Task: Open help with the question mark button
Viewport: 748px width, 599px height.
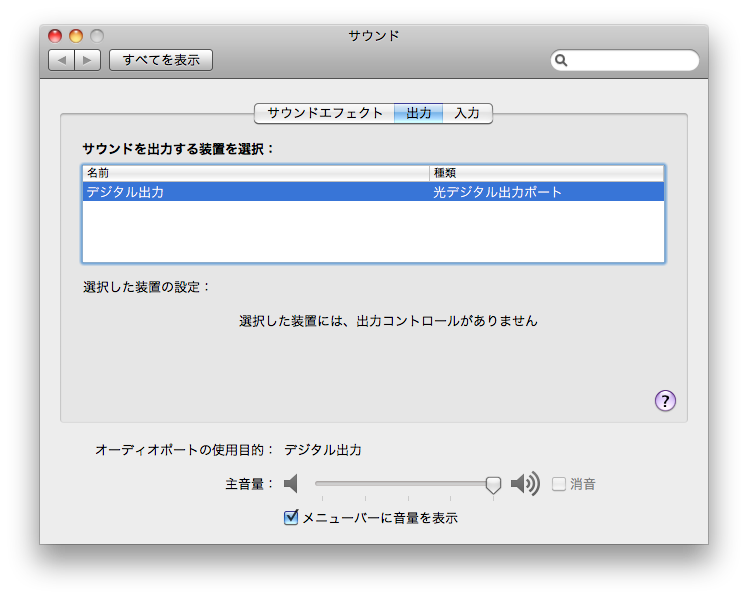Action: [665, 401]
